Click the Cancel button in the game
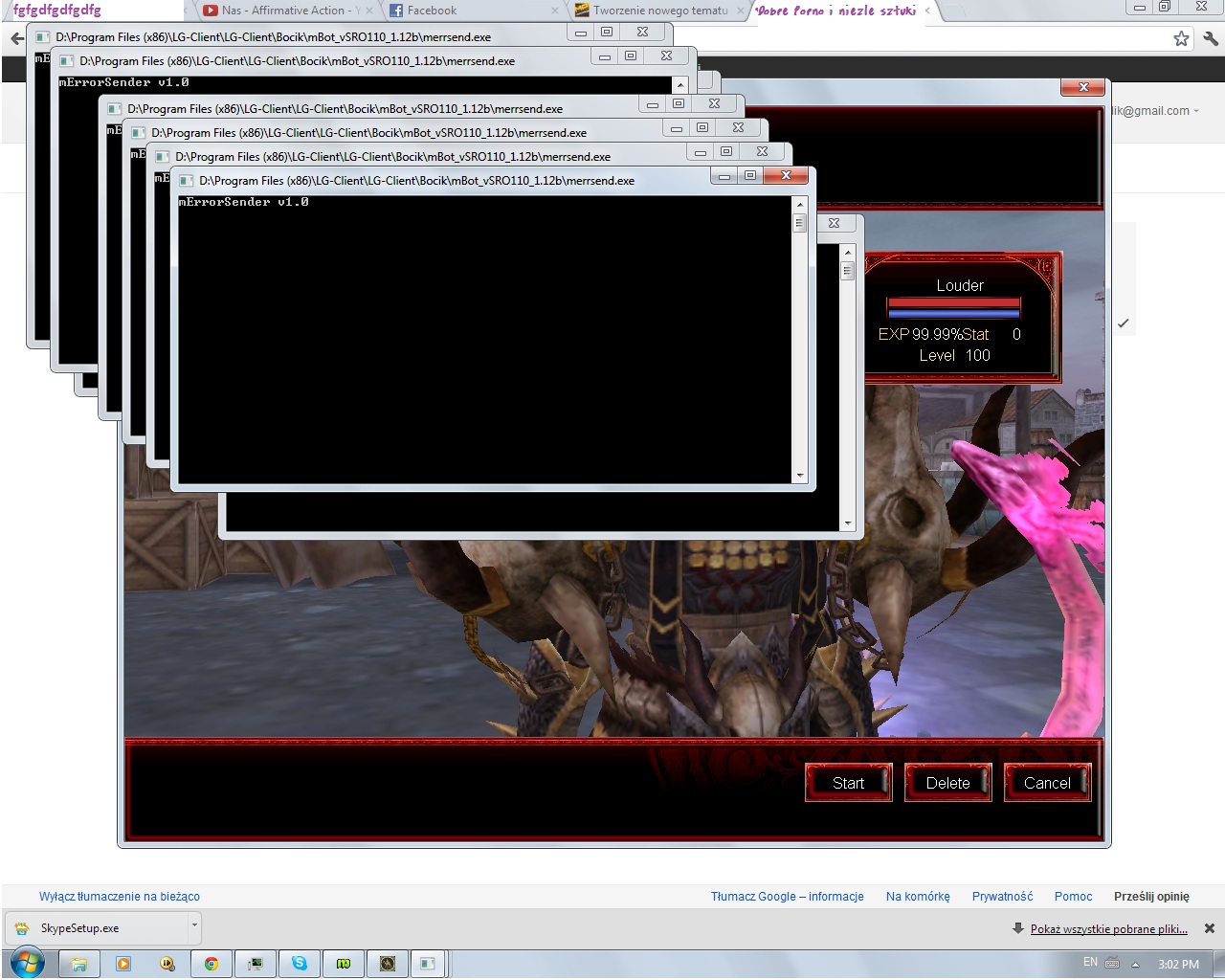The height and width of the screenshot is (980, 1225). tap(1047, 783)
